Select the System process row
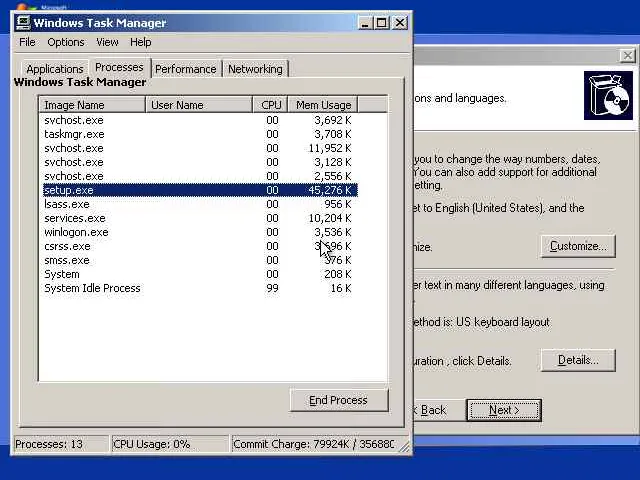The image size is (640, 480). coord(200,274)
